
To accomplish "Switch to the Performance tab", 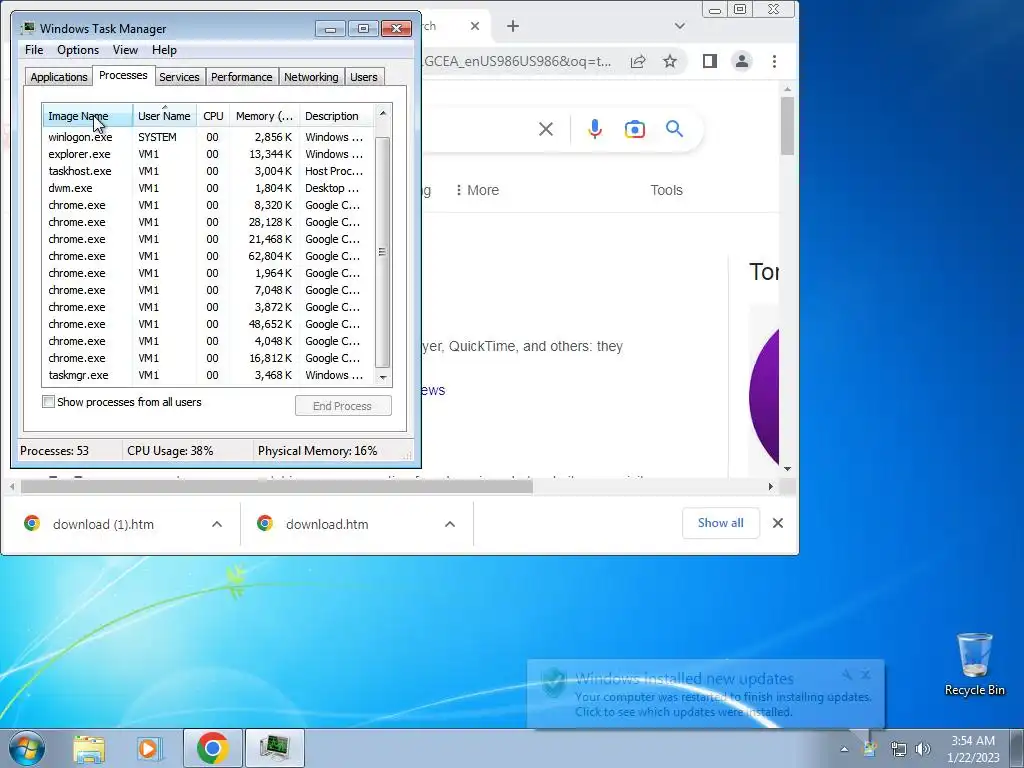I will pos(241,77).
